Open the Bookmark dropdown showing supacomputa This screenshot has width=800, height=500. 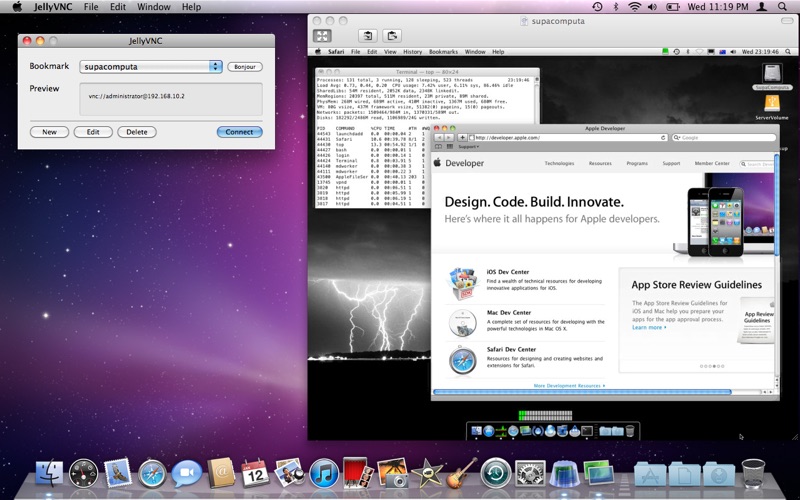[x=151, y=67]
